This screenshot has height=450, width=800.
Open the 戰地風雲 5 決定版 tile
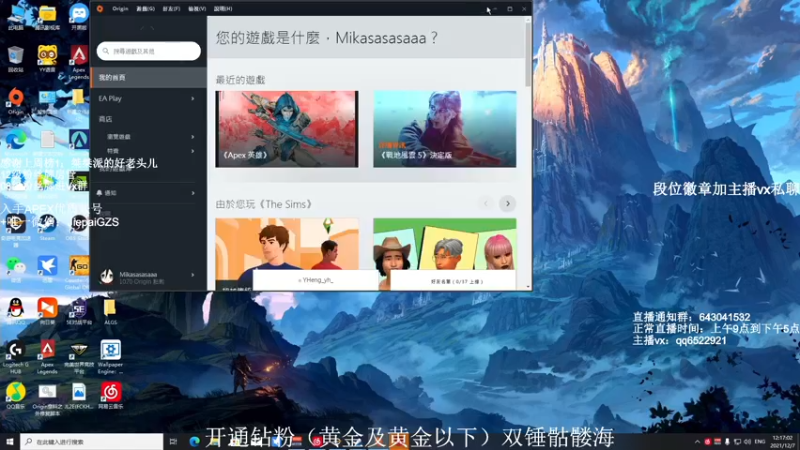click(445, 129)
